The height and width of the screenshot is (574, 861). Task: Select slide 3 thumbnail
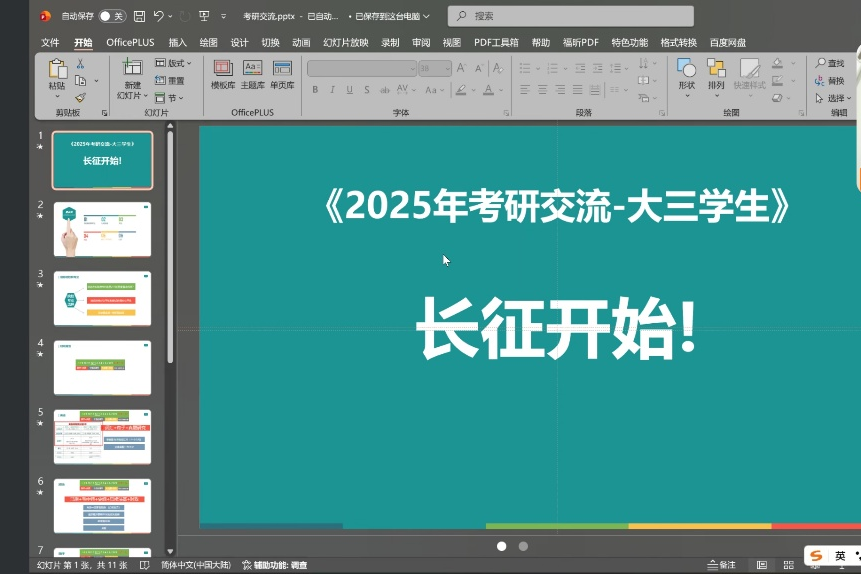click(102, 298)
